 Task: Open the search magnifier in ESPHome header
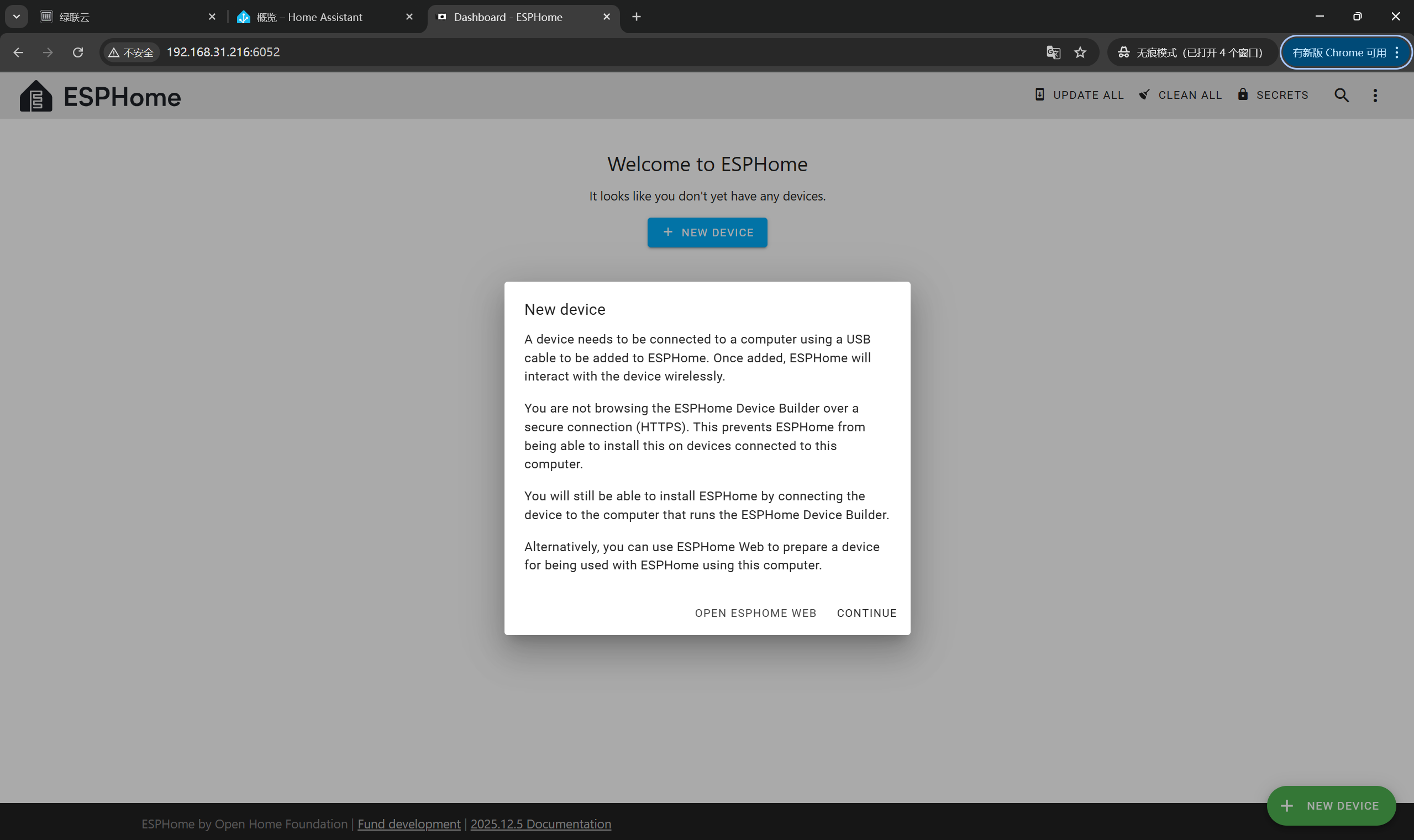[x=1341, y=95]
